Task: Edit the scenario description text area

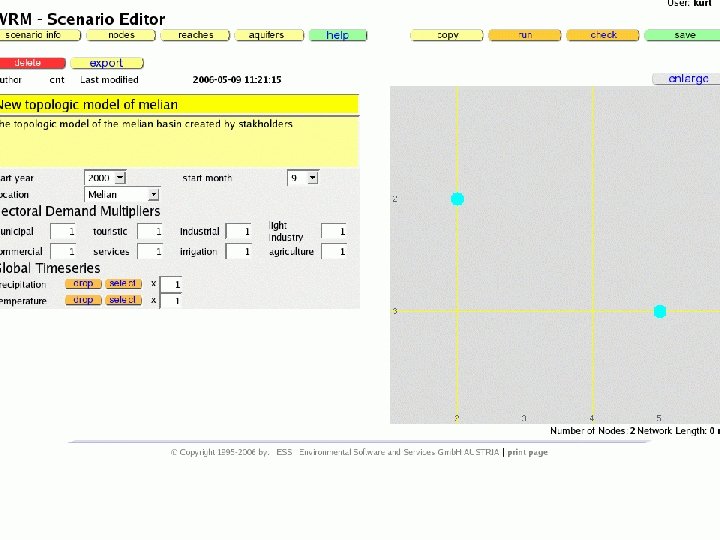Action: click(179, 142)
